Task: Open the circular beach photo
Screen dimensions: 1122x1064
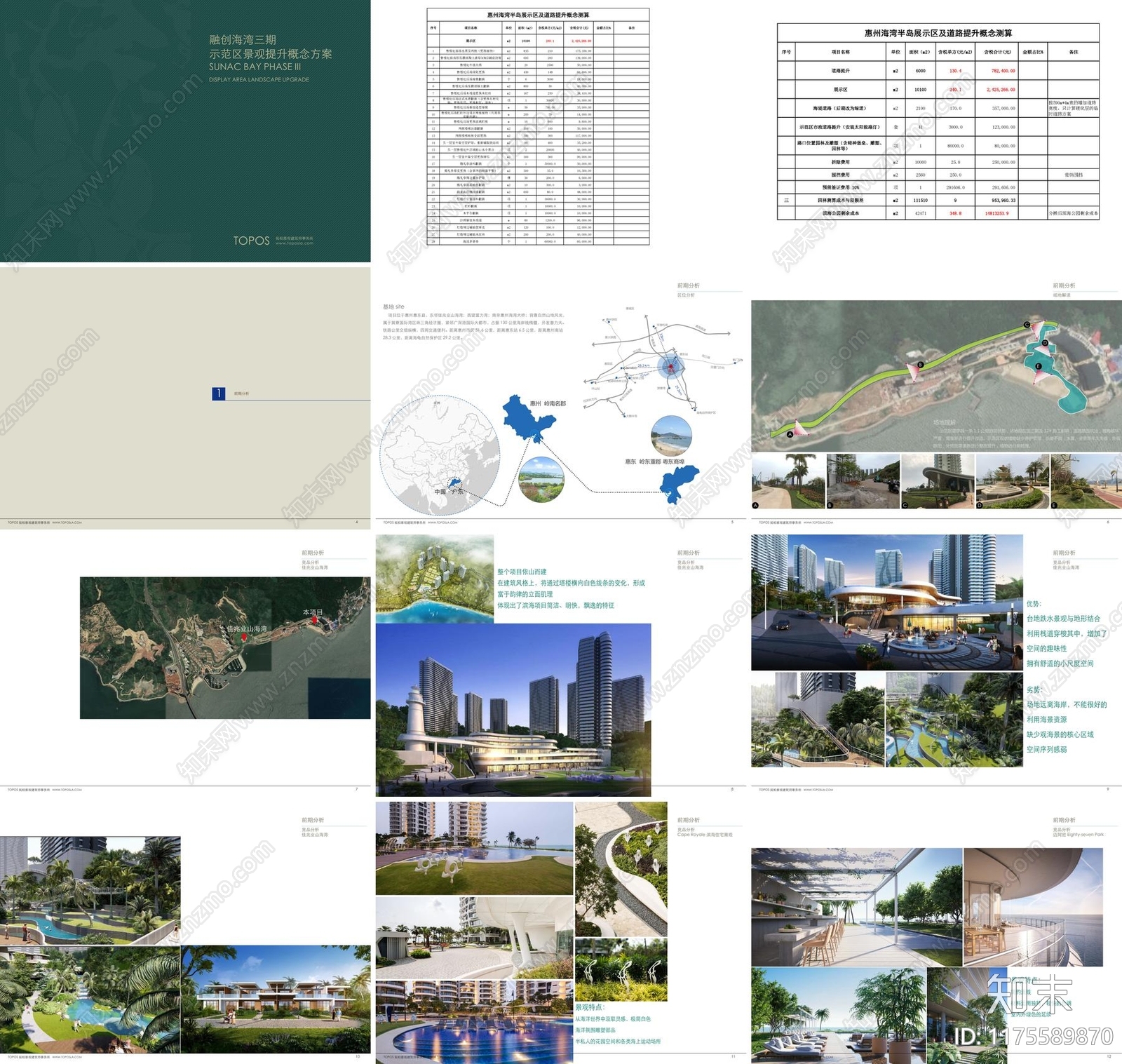Action: [672, 436]
